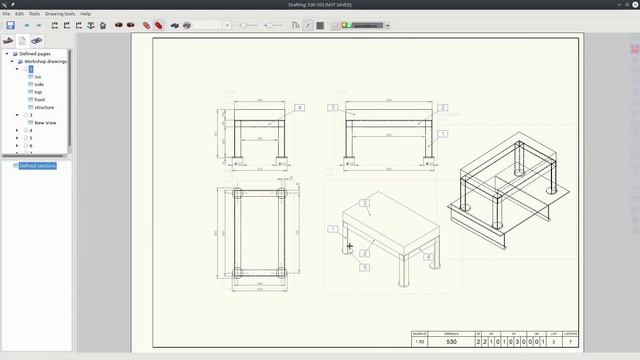Open the third panel tab with stacked icon

coord(37,40)
